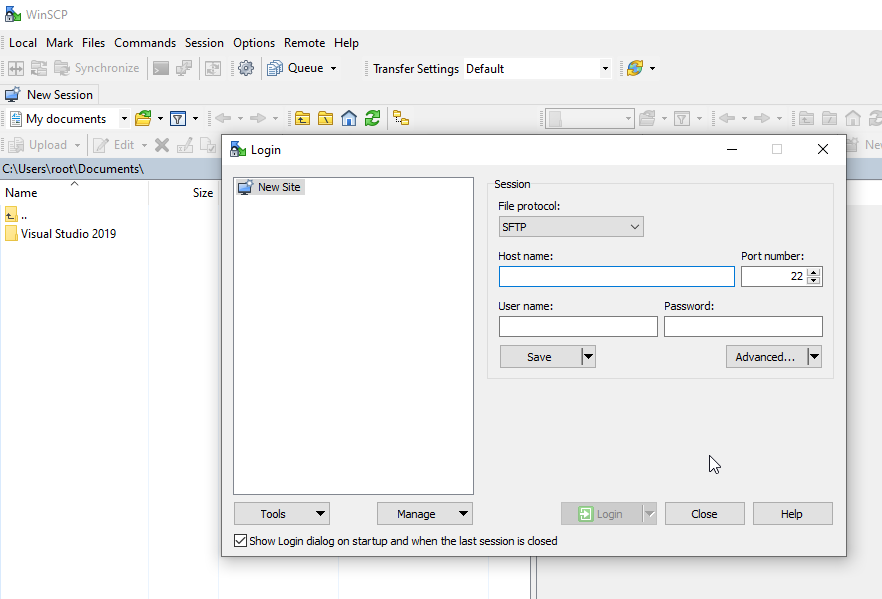Image resolution: width=882 pixels, height=599 pixels.
Task: Click the User name field
Action: (578, 327)
